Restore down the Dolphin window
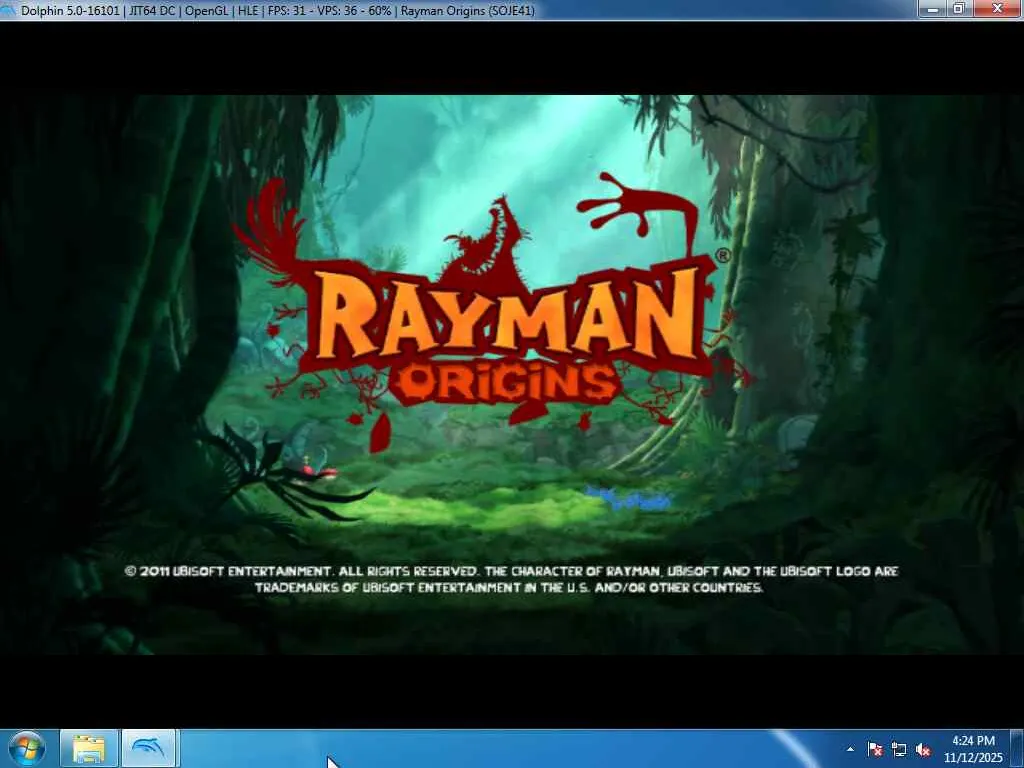 pyautogui.click(x=959, y=9)
